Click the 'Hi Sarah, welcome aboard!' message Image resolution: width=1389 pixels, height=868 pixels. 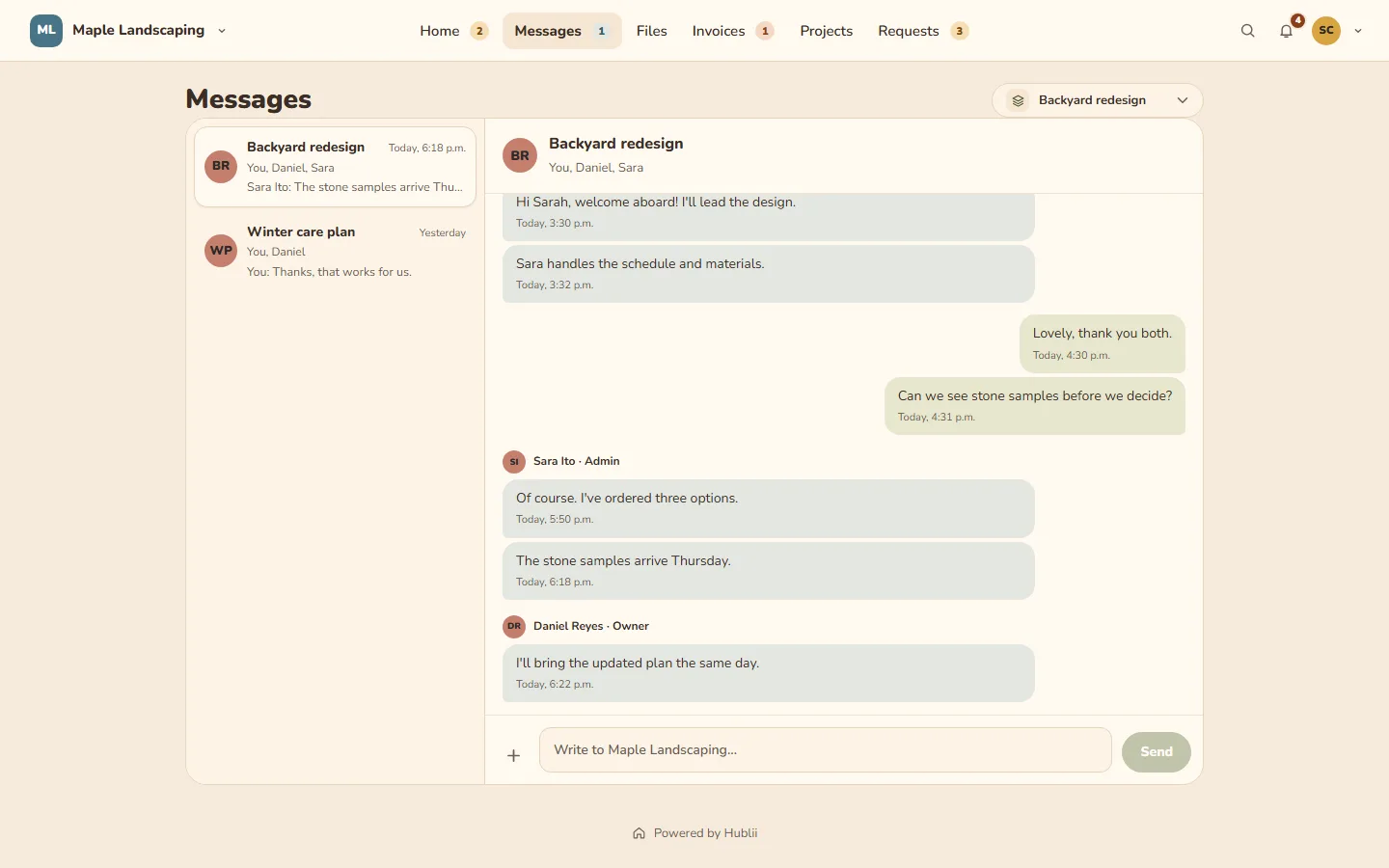click(x=769, y=216)
